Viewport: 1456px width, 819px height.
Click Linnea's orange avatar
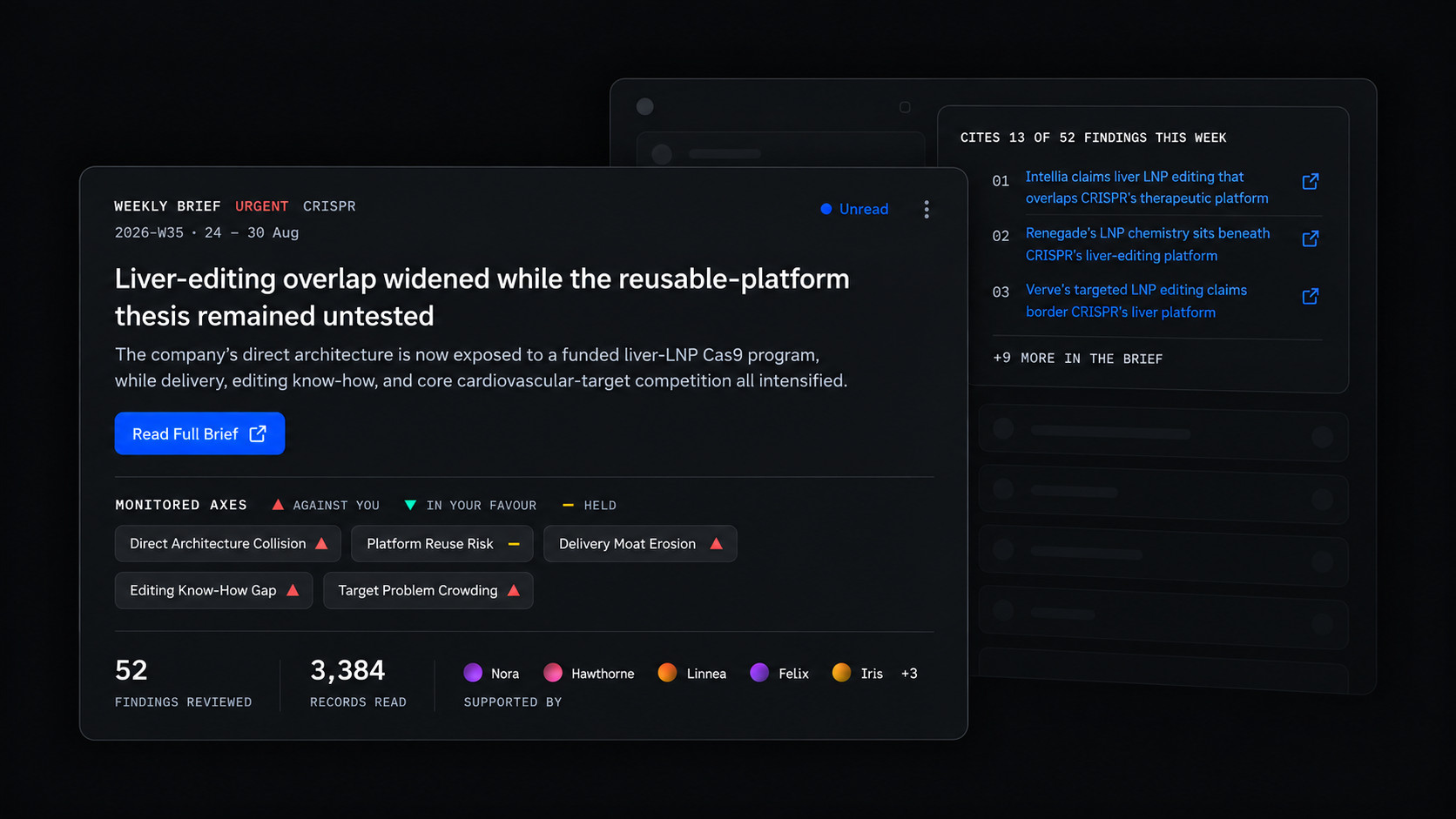coord(667,673)
